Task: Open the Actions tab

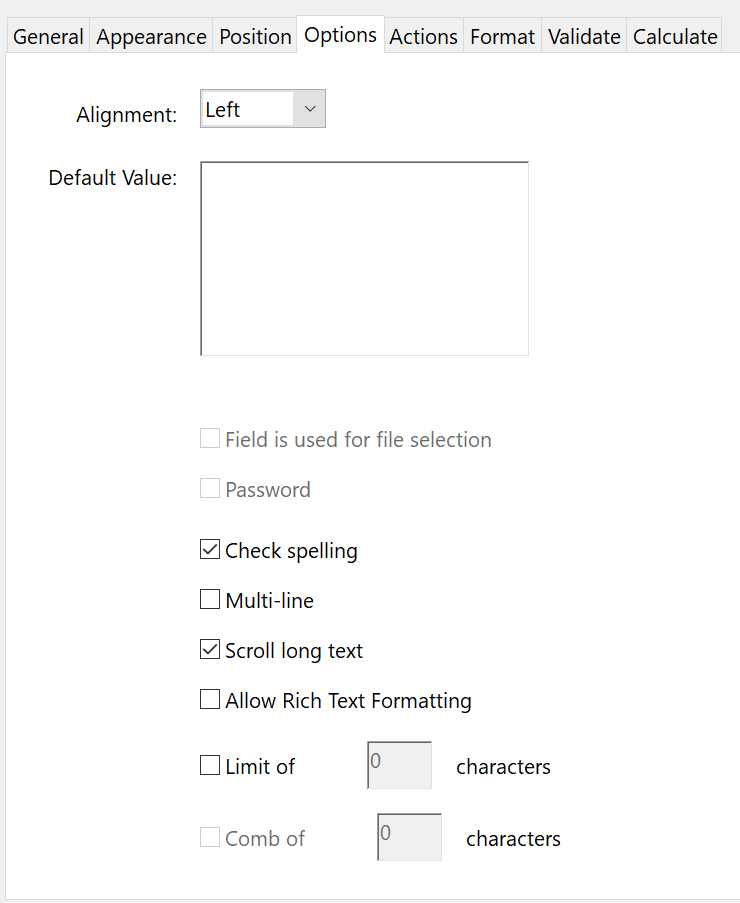Action: (x=423, y=36)
